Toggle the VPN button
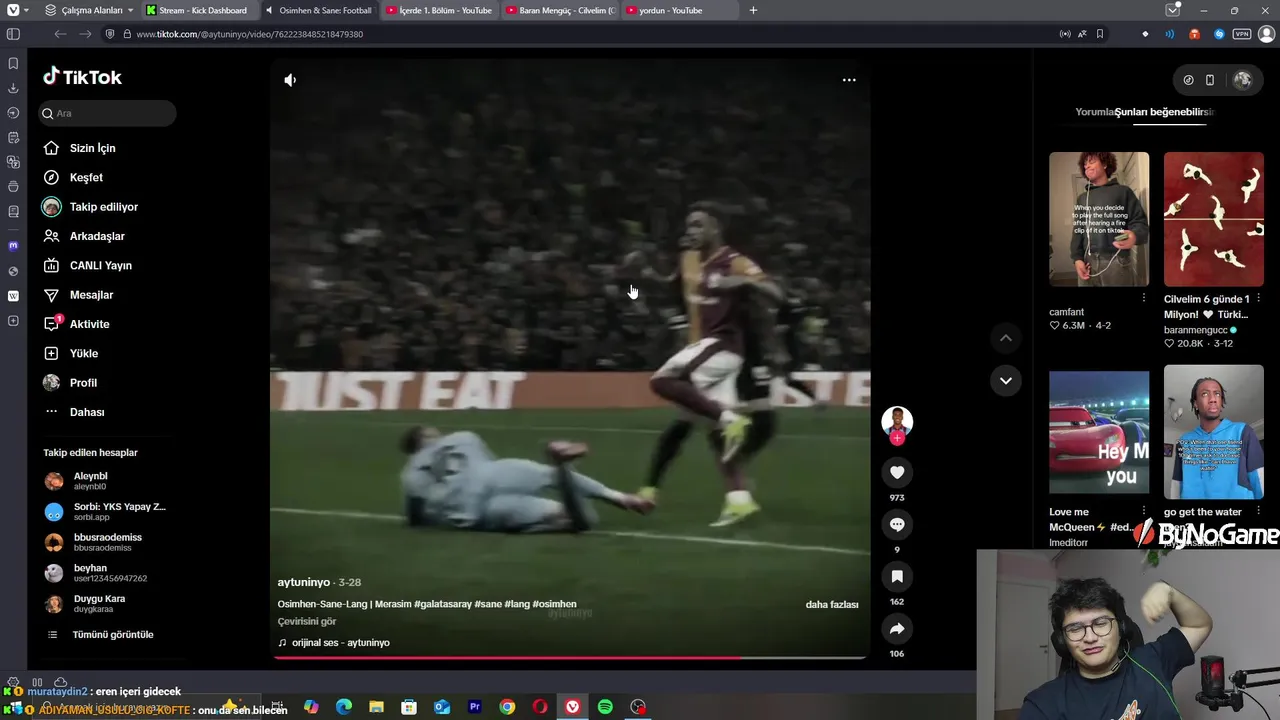This screenshot has width=1280, height=720. [1242, 34]
